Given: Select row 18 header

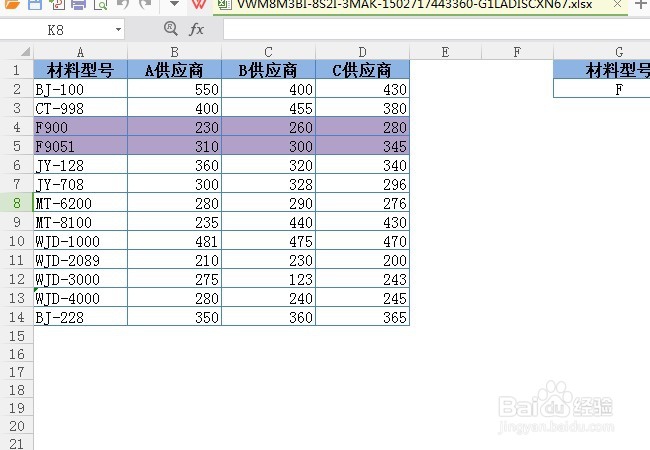Looking at the screenshot, I should [x=17, y=390].
